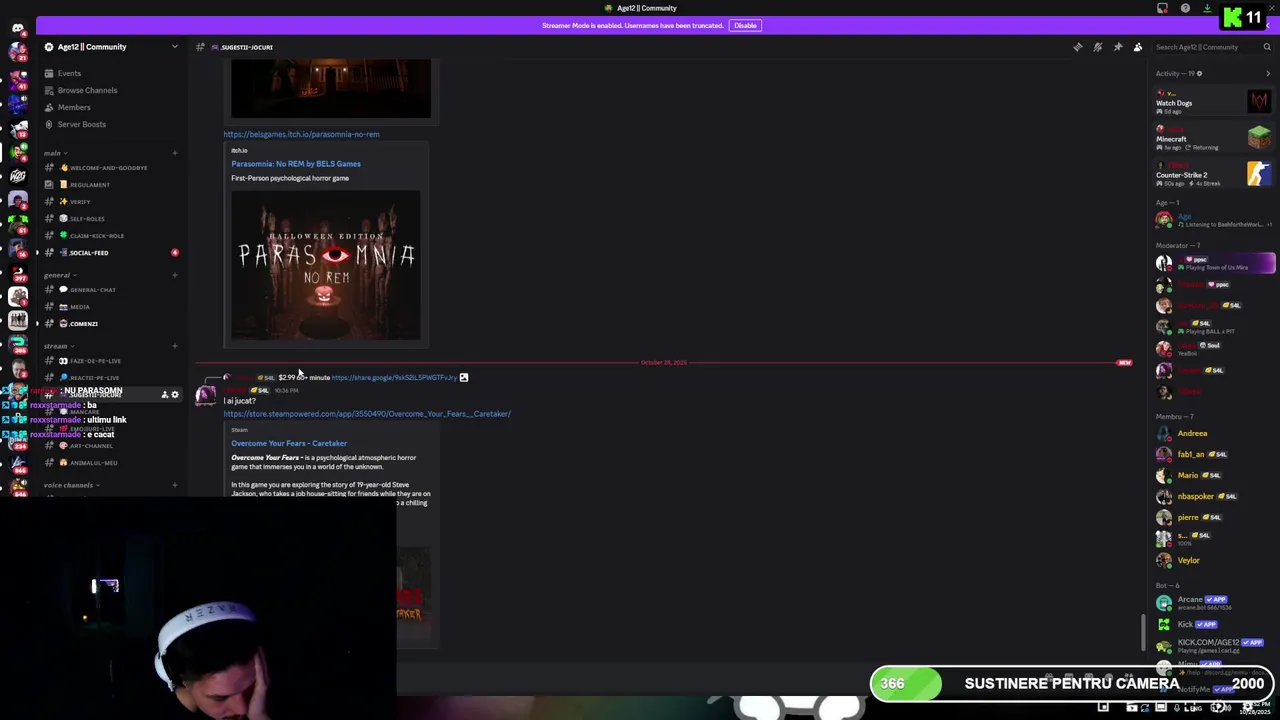
Task: Select the Arcane bot in member list
Action: pos(1212,603)
